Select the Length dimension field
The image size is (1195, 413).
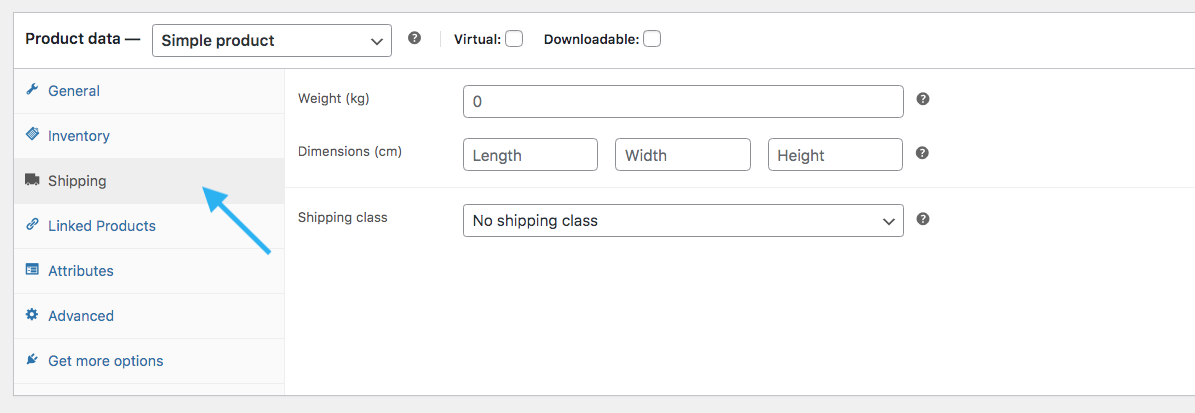[x=530, y=155]
